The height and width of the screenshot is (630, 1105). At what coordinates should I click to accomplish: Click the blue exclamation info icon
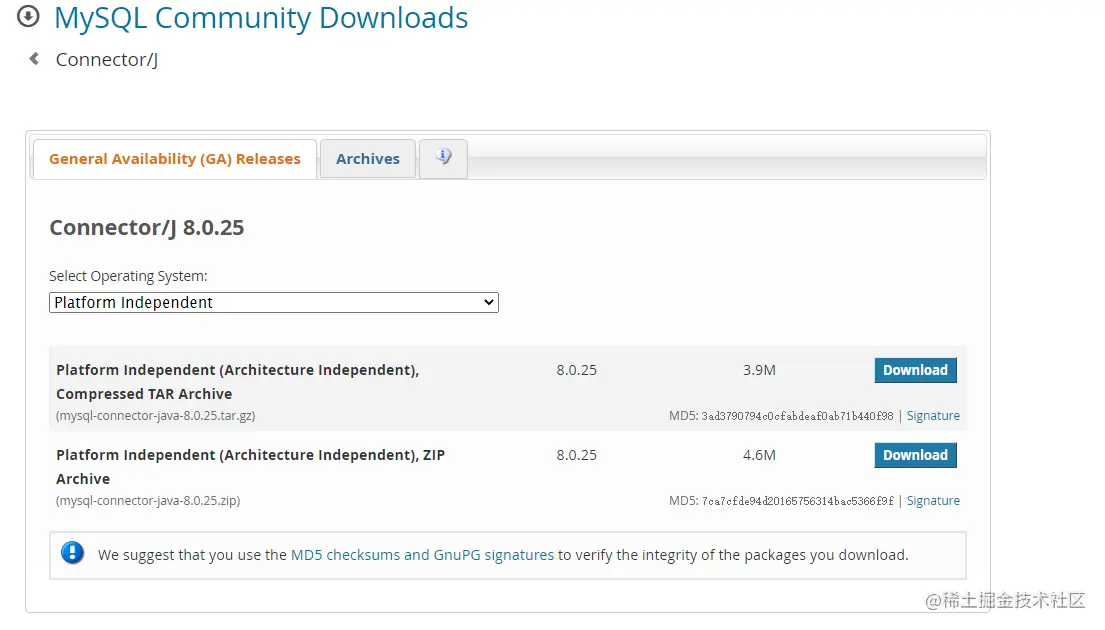click(x=72, y=553)
